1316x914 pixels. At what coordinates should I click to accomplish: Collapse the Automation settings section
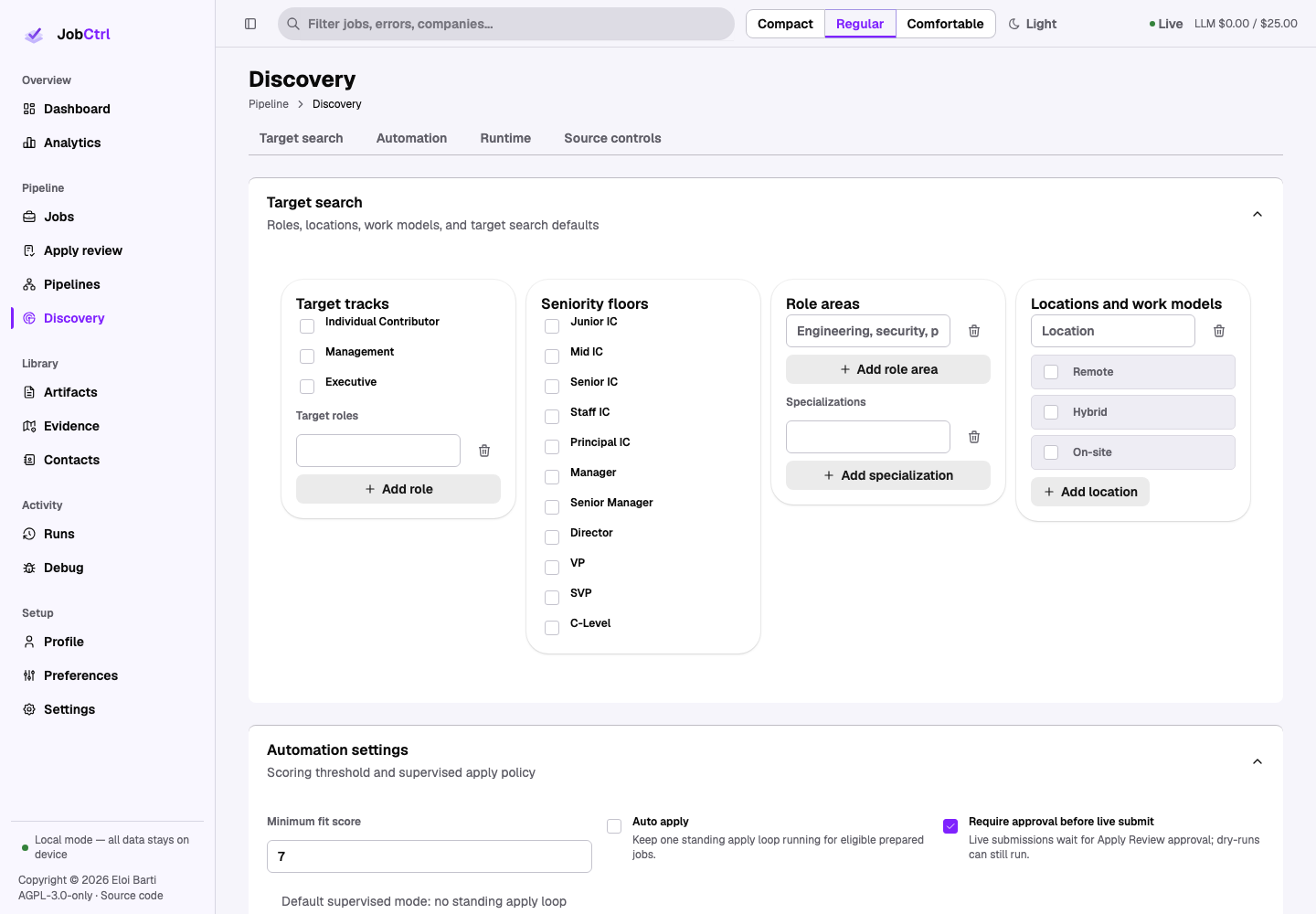[x=1258, y=761]
